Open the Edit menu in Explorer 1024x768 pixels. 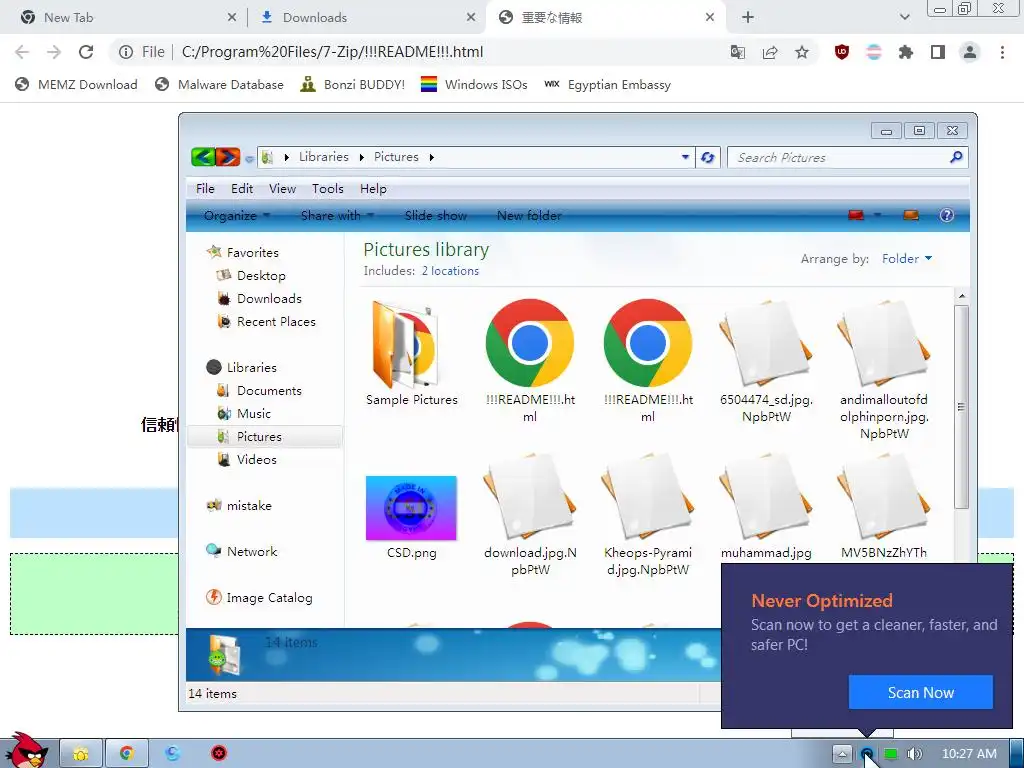(242, 189)
